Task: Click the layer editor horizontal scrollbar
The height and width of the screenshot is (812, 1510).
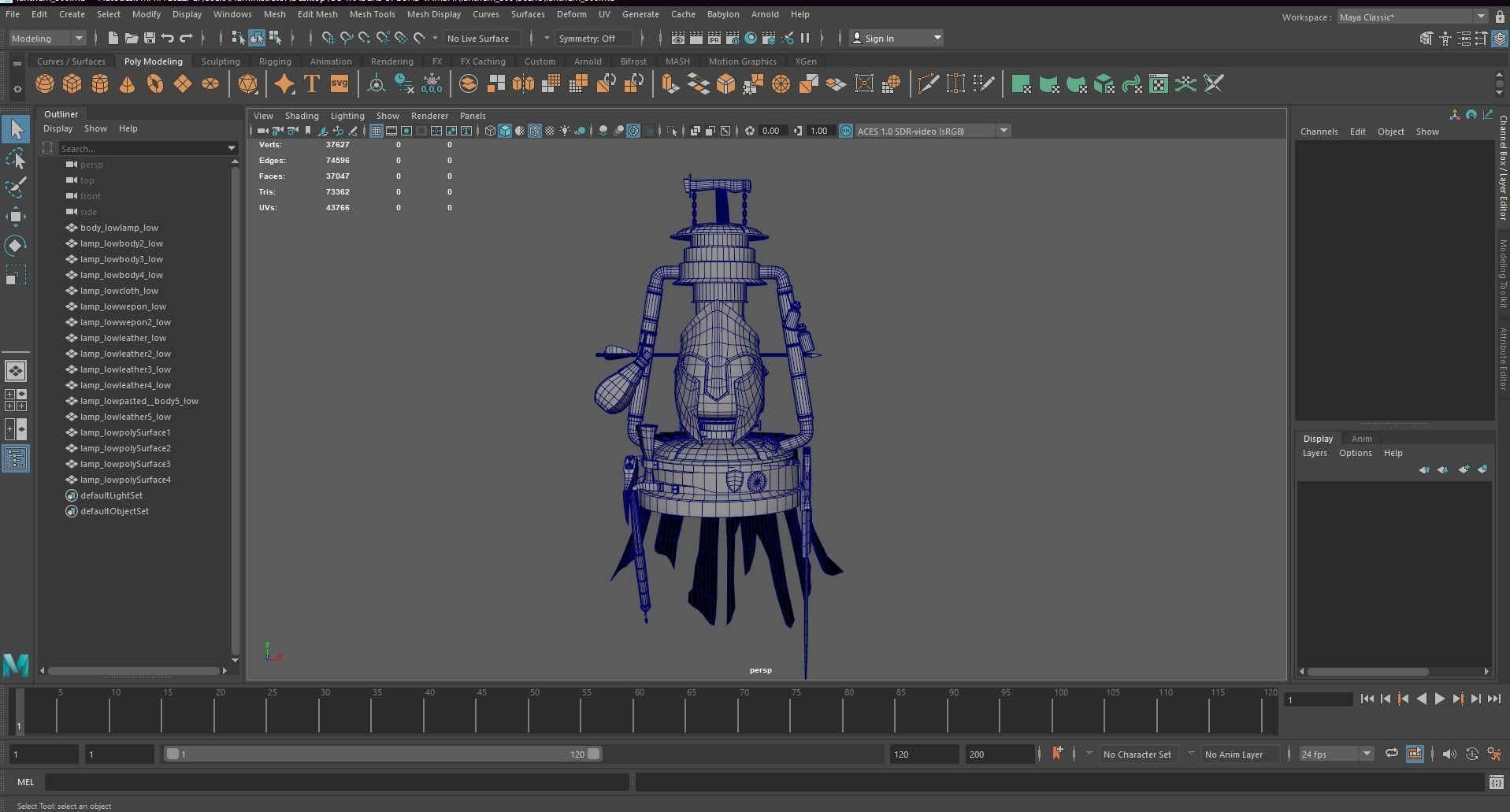Action: [1367, 672]
